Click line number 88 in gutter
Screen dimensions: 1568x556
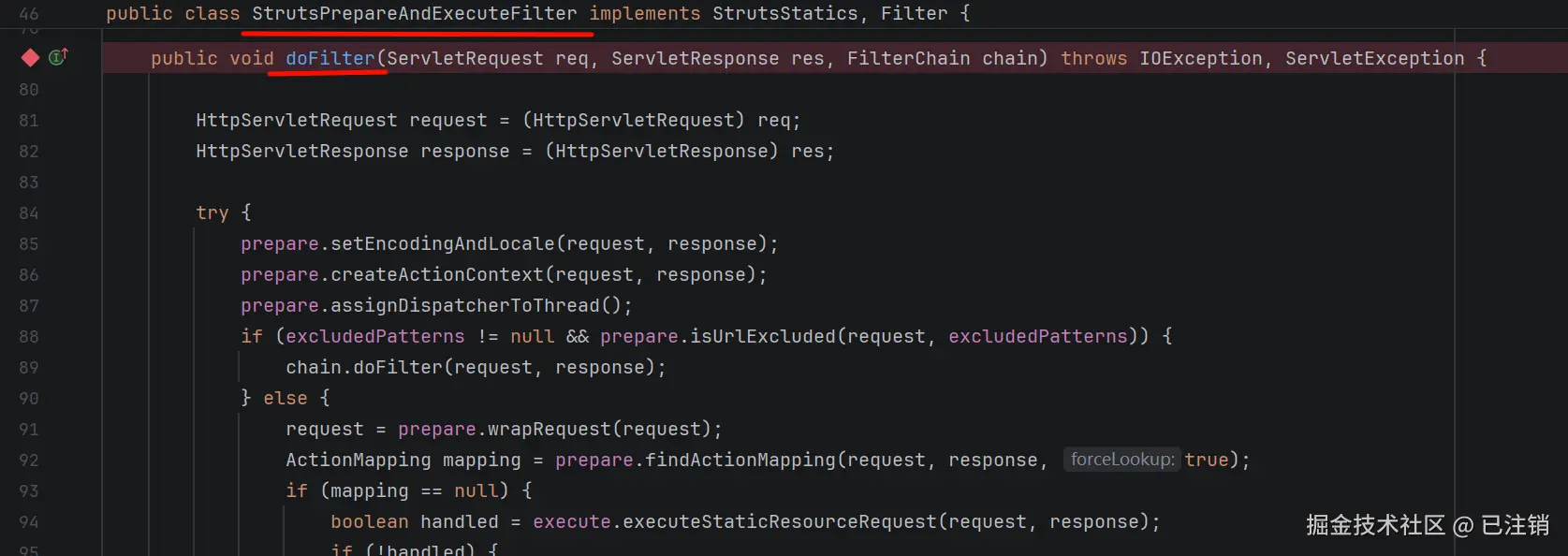pos(29,336)
